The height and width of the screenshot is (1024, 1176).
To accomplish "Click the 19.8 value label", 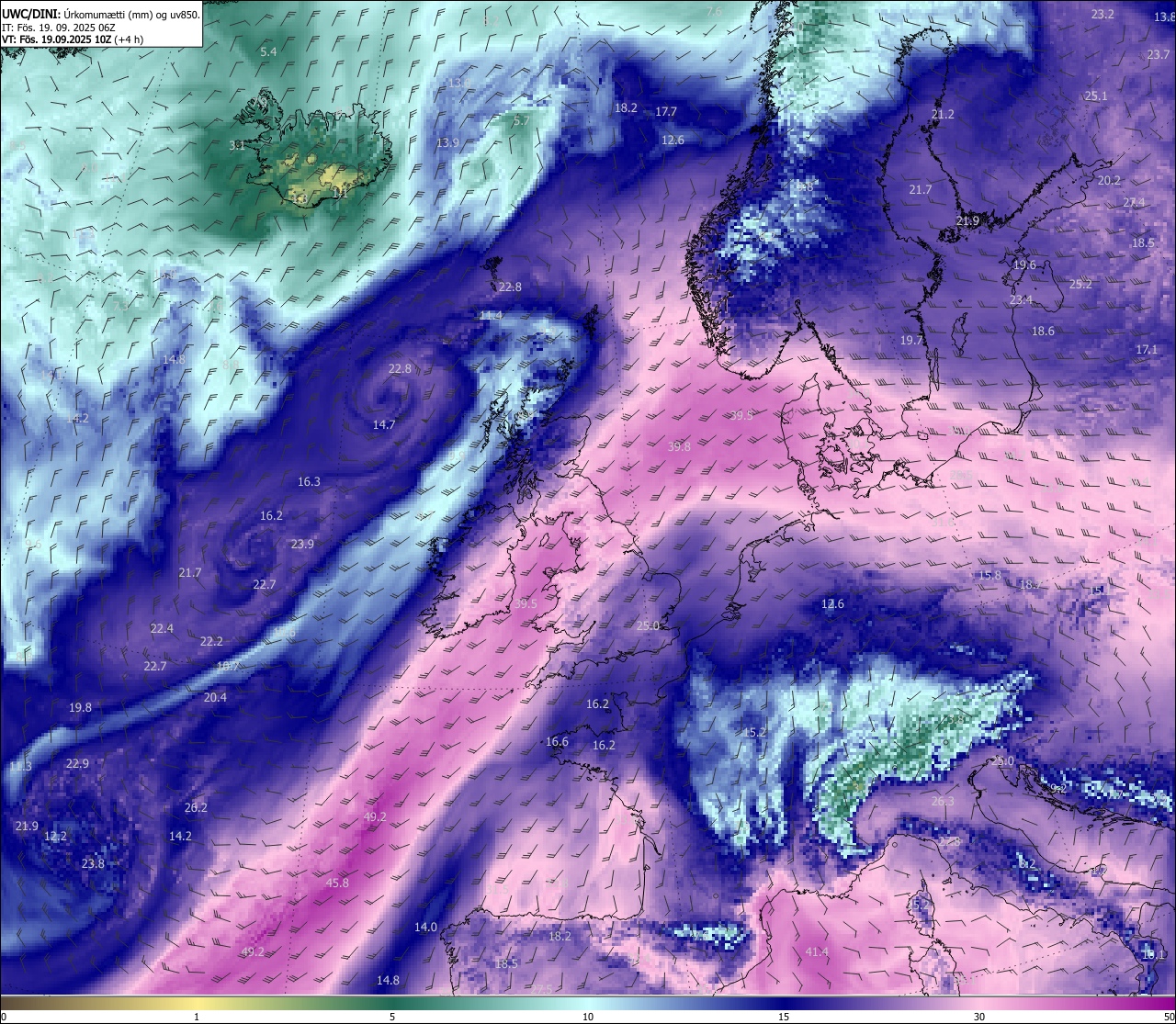I will pos(80,707).
